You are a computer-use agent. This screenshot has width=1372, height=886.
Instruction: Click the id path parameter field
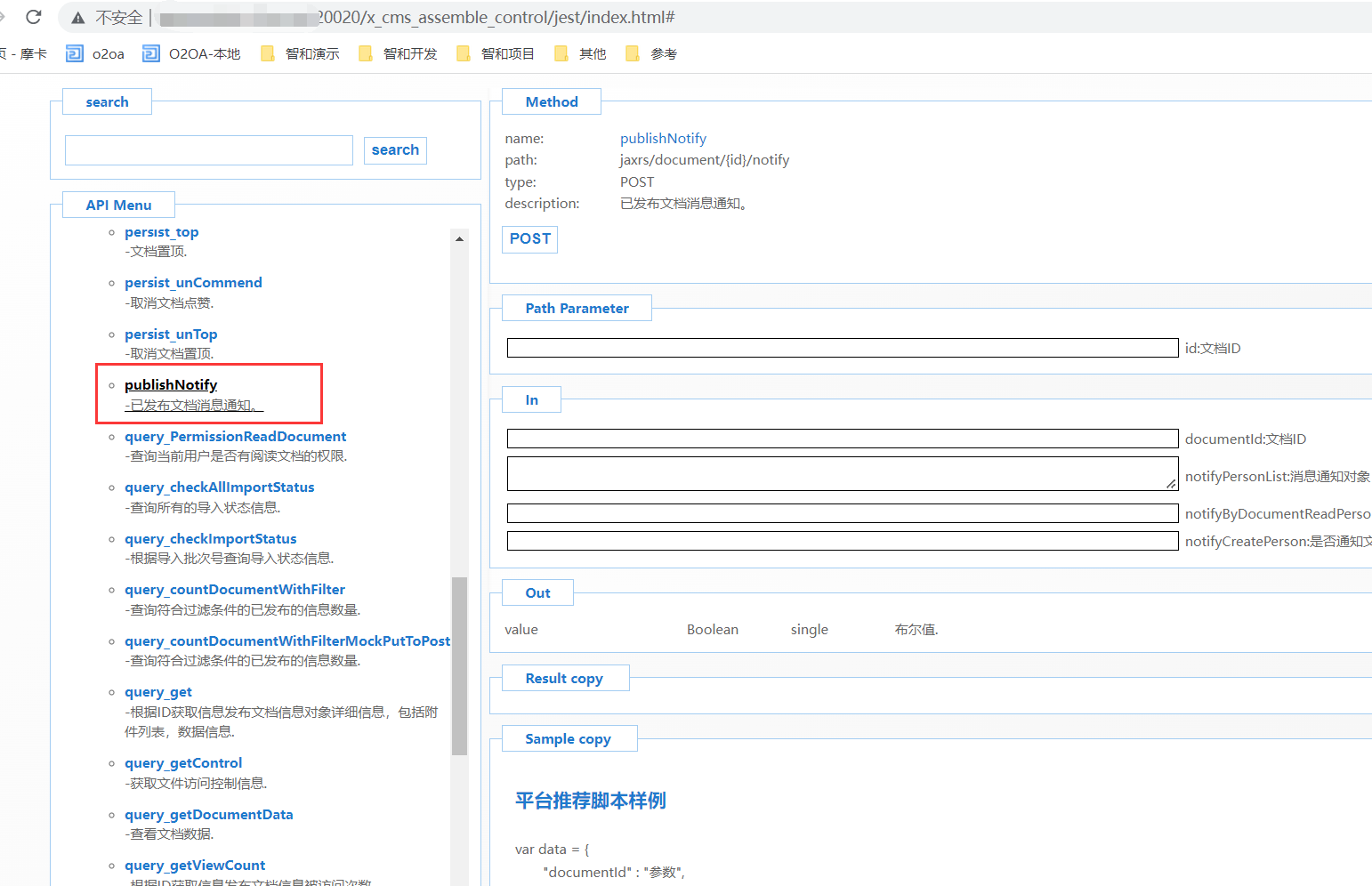[842, 348]
